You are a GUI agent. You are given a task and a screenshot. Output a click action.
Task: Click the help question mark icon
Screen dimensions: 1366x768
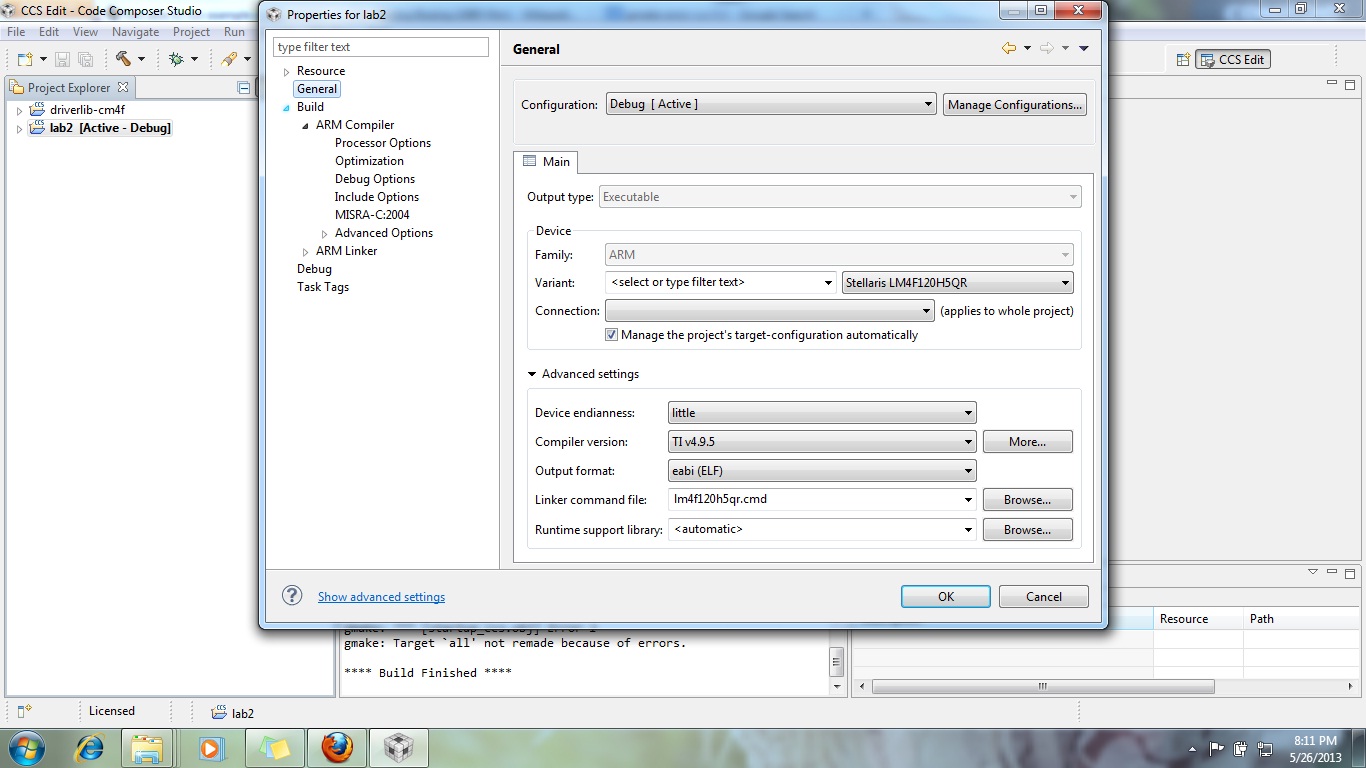292,595
